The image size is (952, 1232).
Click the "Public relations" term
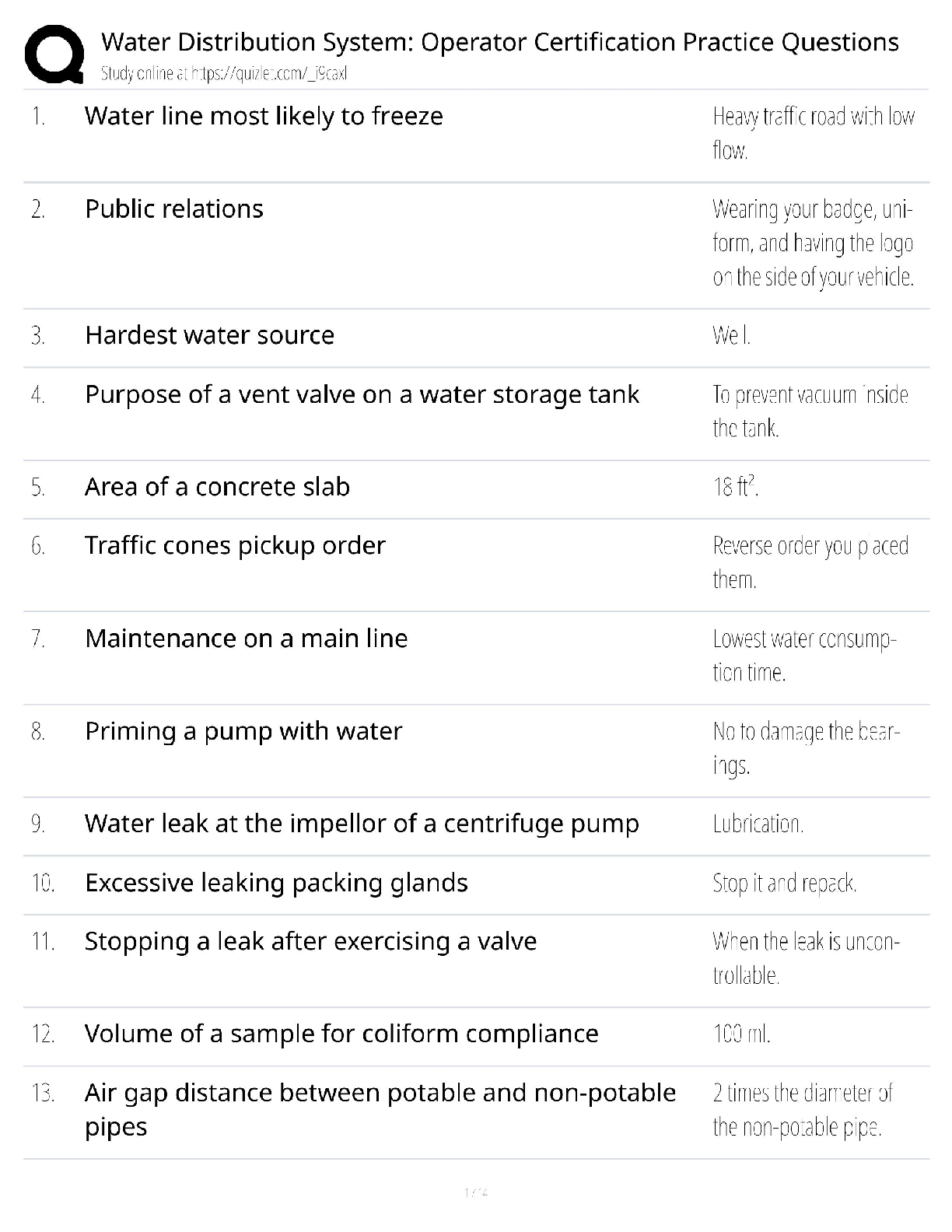click(174, 208)
